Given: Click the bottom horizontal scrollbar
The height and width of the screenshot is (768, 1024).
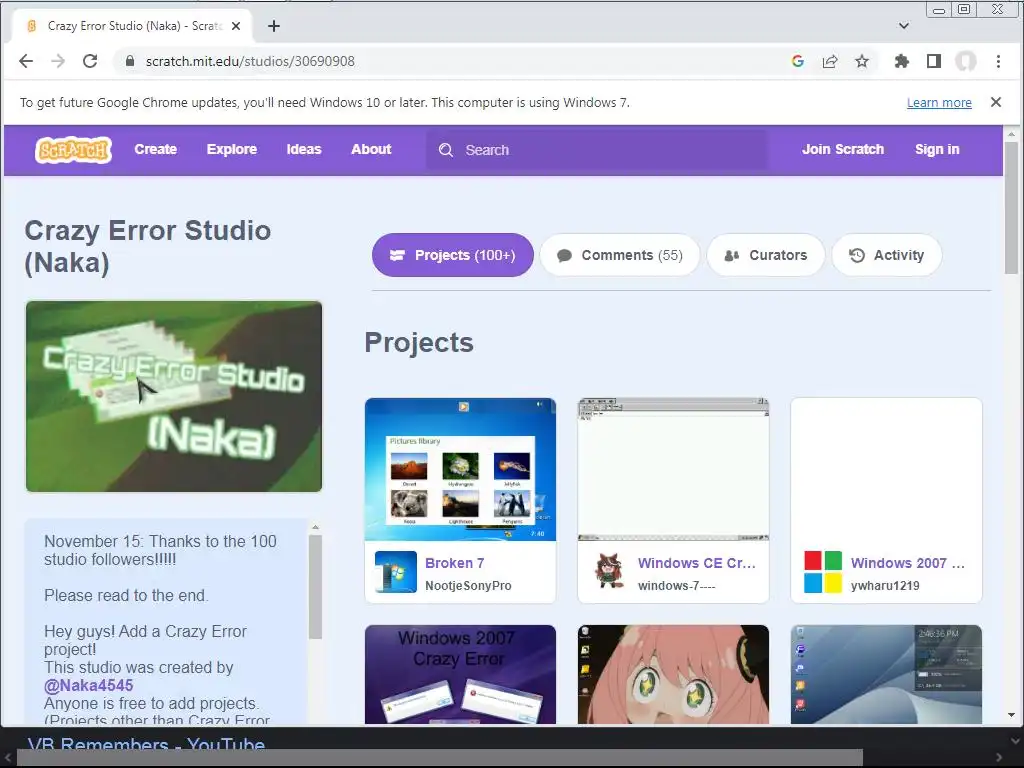Looking at the screenshot, I should point(440,758).
